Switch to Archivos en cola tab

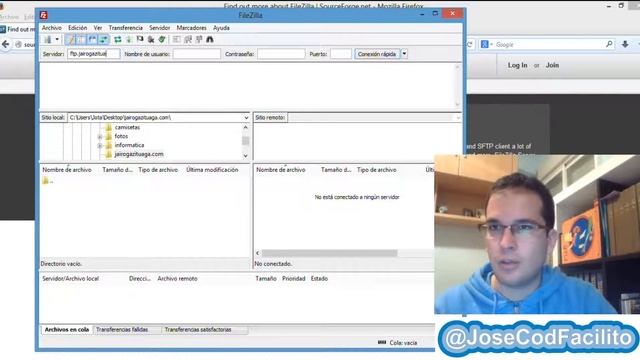67,329
